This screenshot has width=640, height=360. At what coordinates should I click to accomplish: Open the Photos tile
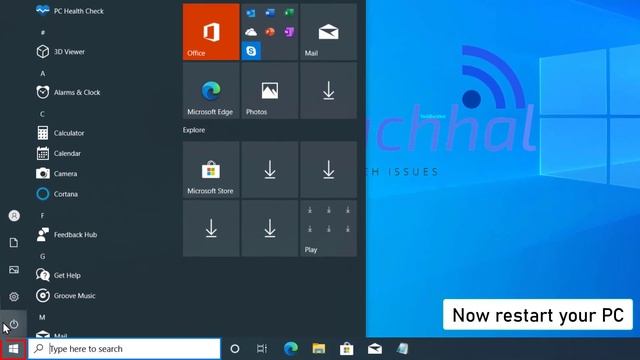(270, 91)
